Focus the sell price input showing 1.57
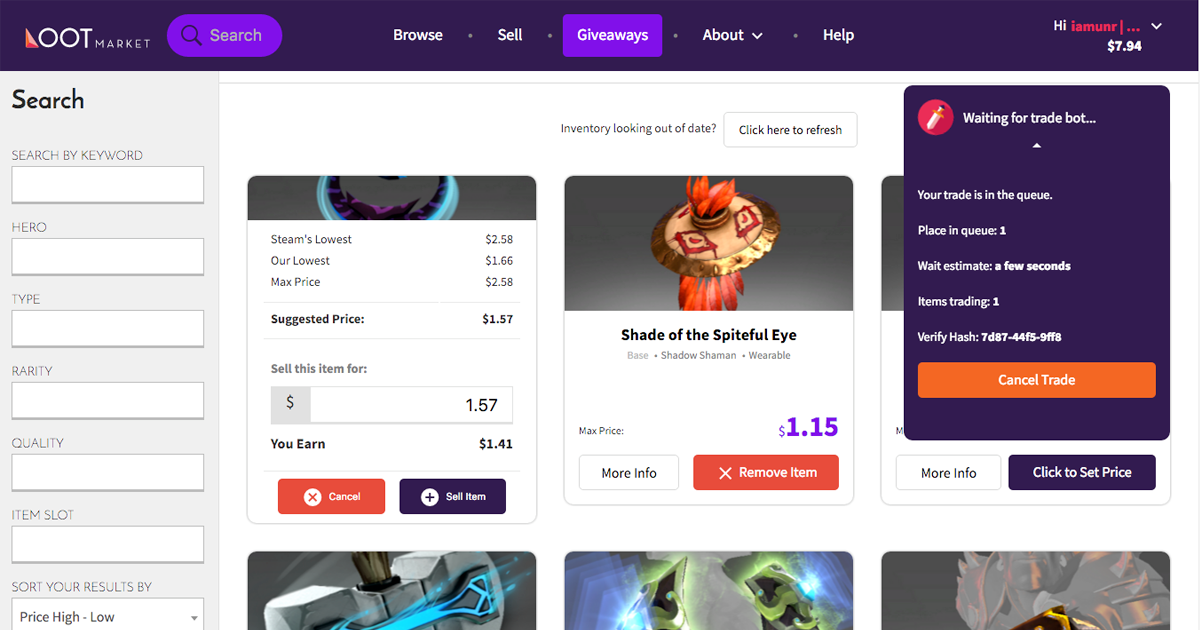This screenshot has height=630, width=1200. [x=411, y=405]
